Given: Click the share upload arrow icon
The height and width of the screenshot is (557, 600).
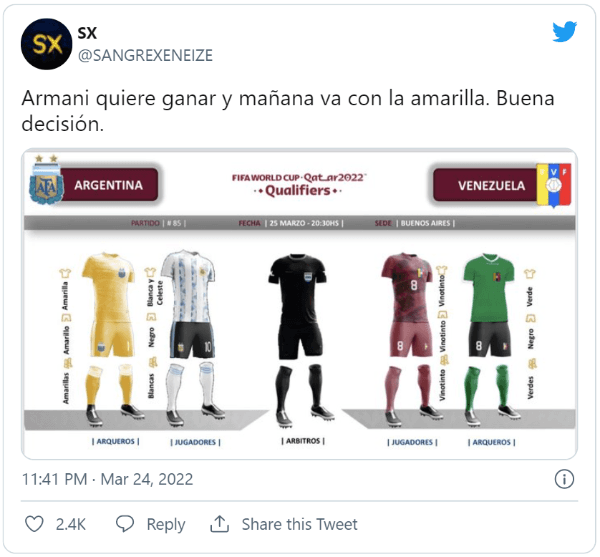Looking at the screenshot, I should pyautogui.click(x=219, y=524).
